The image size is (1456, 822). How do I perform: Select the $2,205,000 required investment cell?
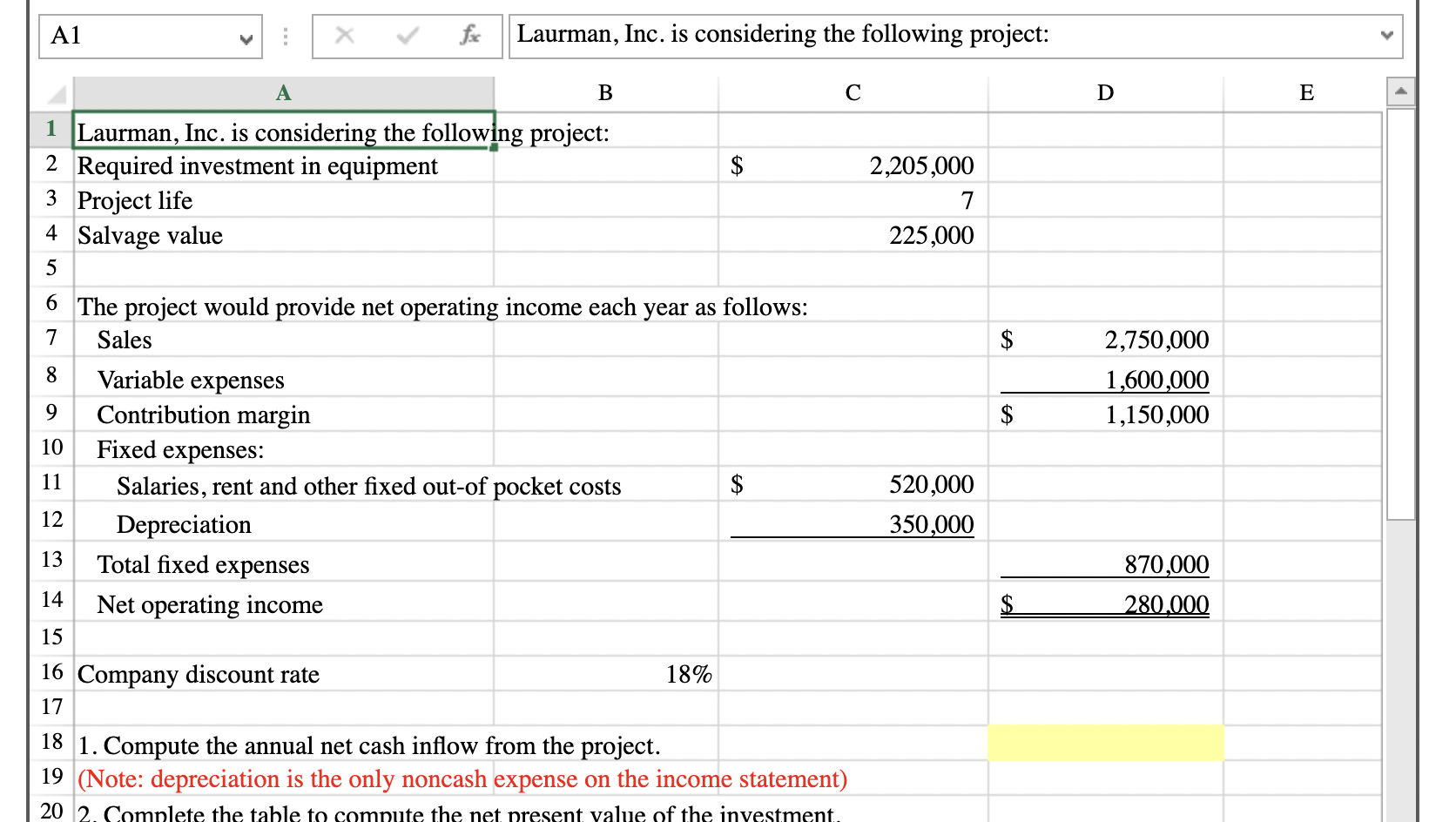[852, 165]
